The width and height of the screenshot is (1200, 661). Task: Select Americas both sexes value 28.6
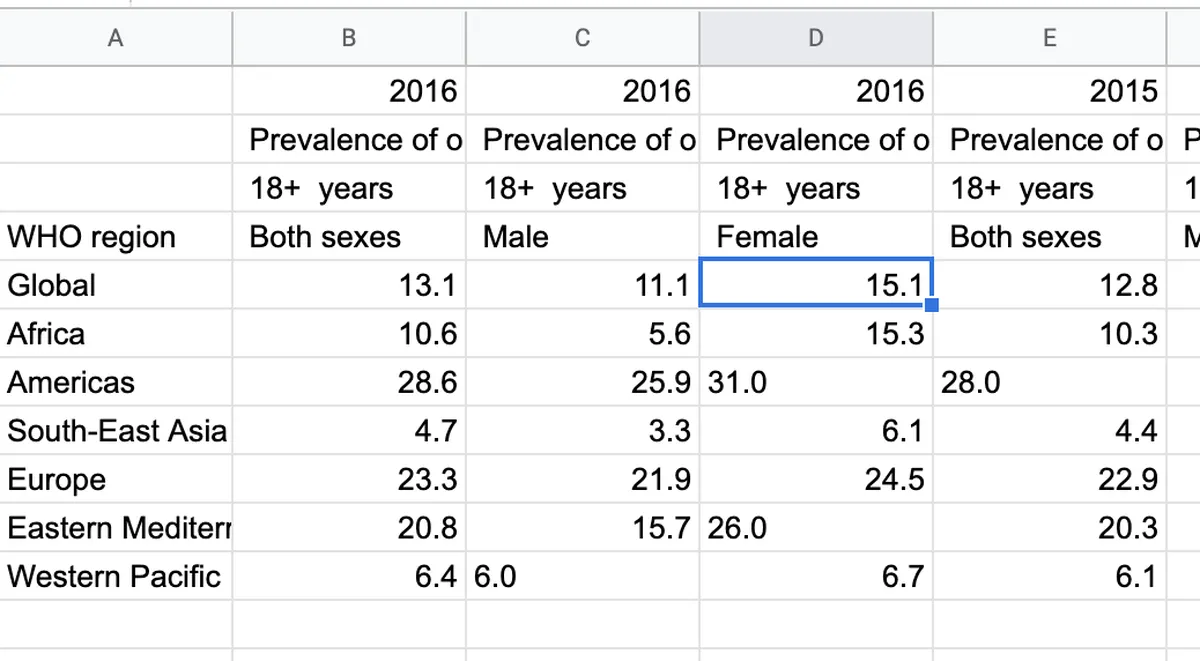pyautogui.click(x=348, y=382)
